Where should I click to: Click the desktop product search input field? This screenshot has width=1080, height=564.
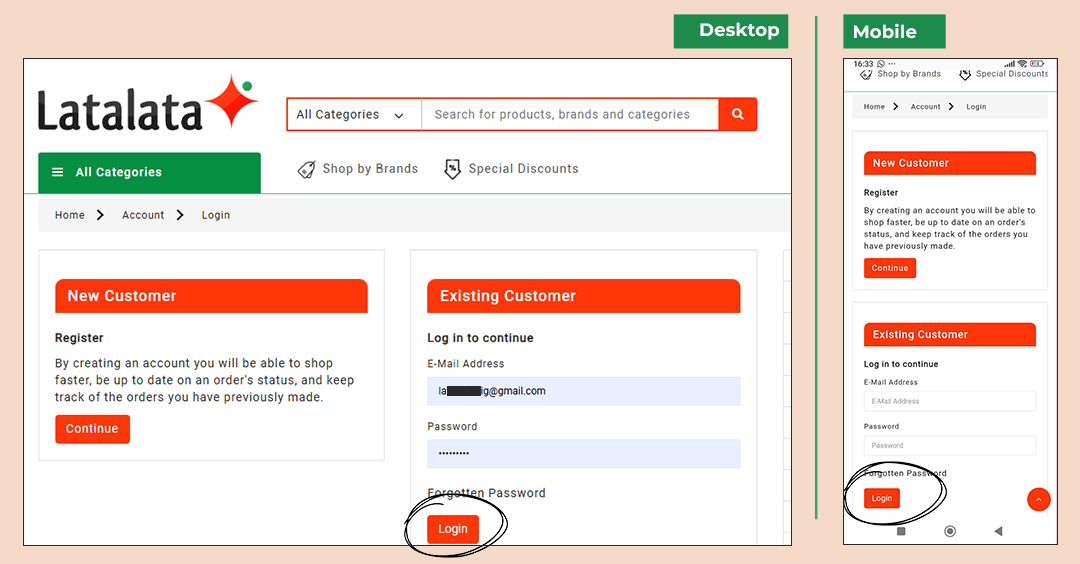coord(570,114)
